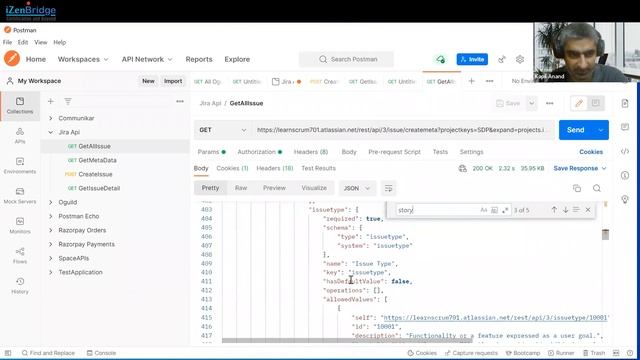Image resolution: width=640 pixels, height=360 pixels.
Task: Open the Flows sidebar panel
Action: 20,256
